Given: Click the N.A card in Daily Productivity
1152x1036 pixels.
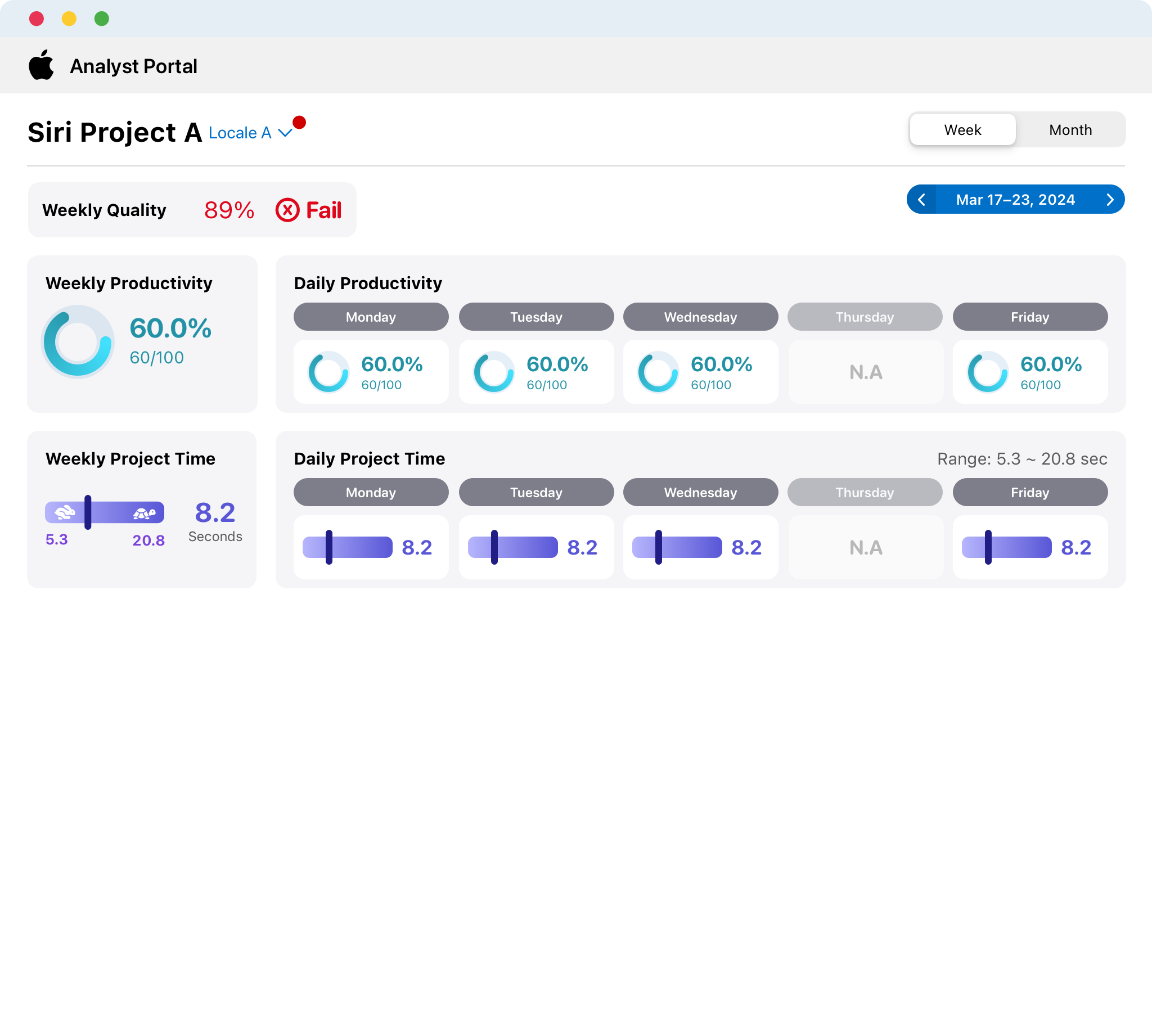Looking at the screenshot, I should click(x=866, y=372).
